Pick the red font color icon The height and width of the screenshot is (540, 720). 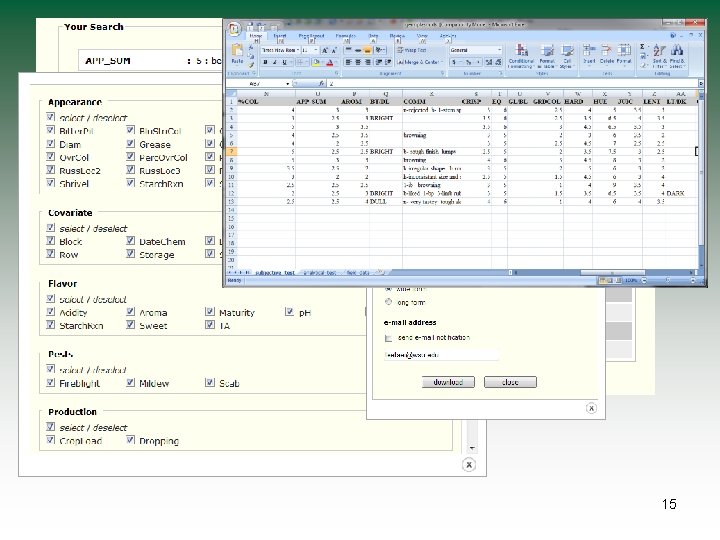point(329,62)
